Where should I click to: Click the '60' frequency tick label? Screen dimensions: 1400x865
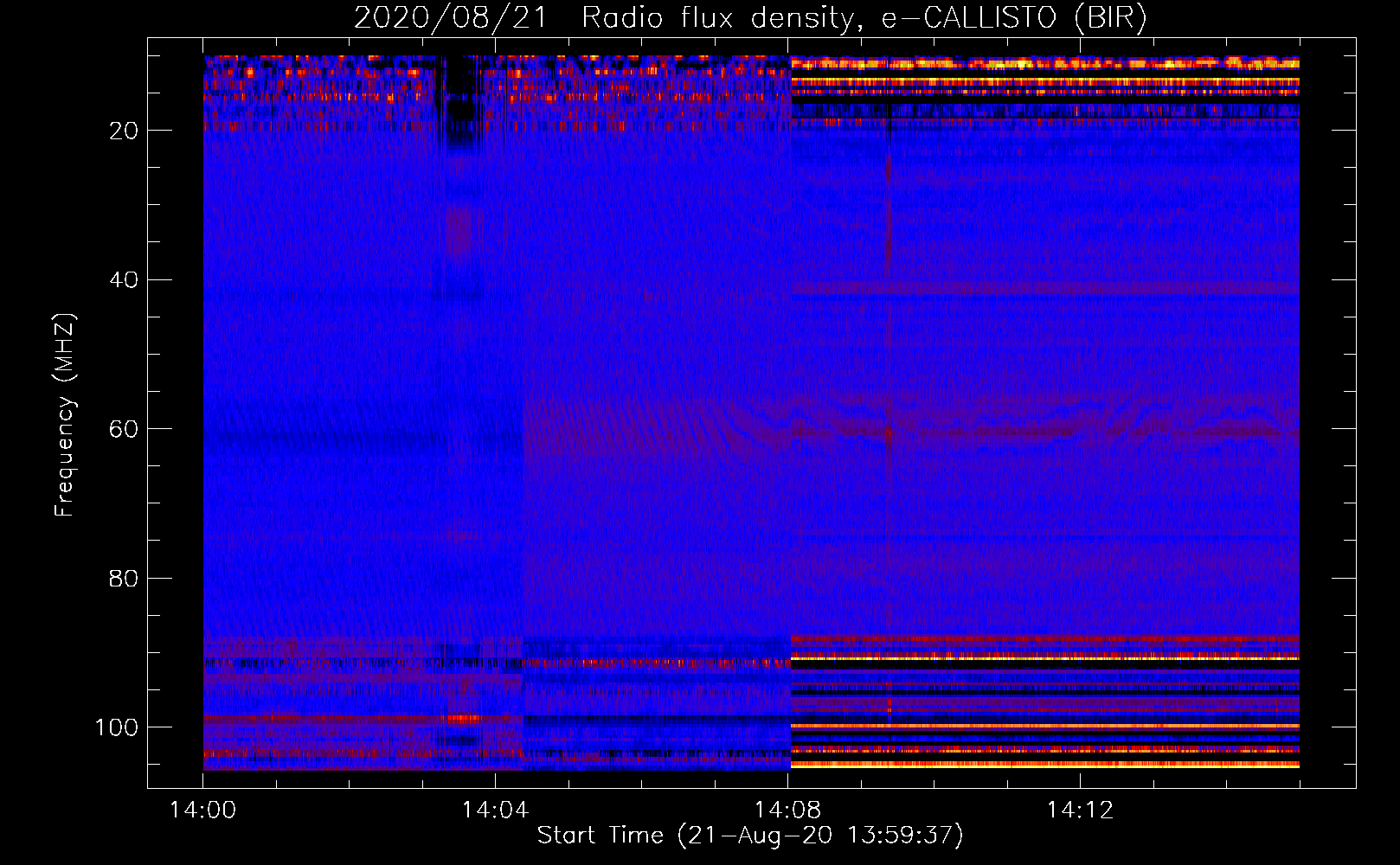pyautogui.click(x=125, y=429)
